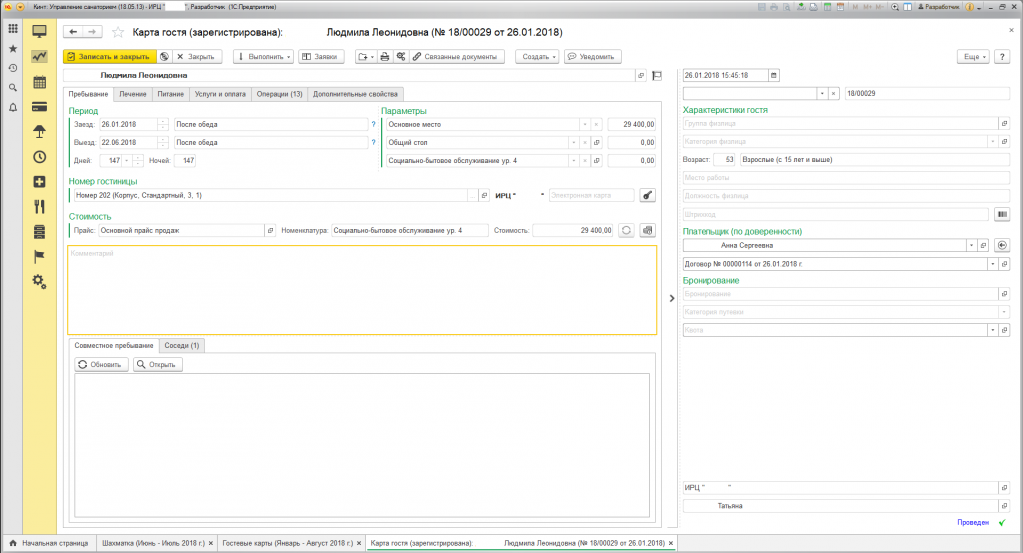Open the payment card section in sidebar
The image size is (1023, 553).
pyautogui.click(x=40, y=107)
